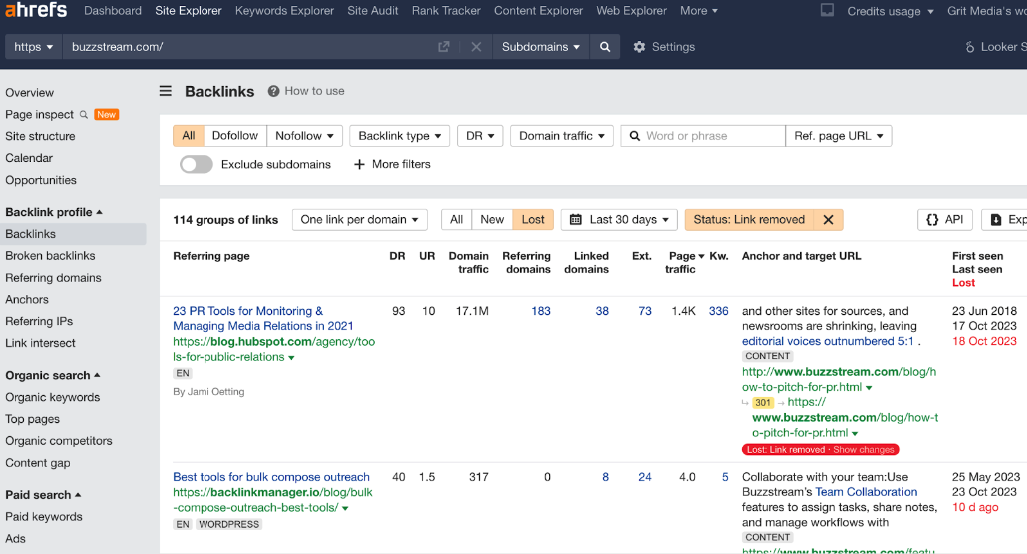Click into the Word or phrase field
Image resolution: width=1027 pixels, height=554 pixels.
pyautogui.click(x=703, y=136)
